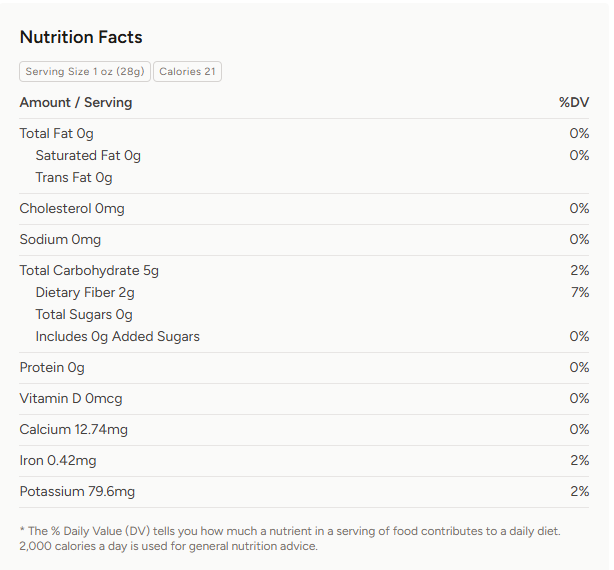Click the Amount / Serving column header

(x=76, y=102)
